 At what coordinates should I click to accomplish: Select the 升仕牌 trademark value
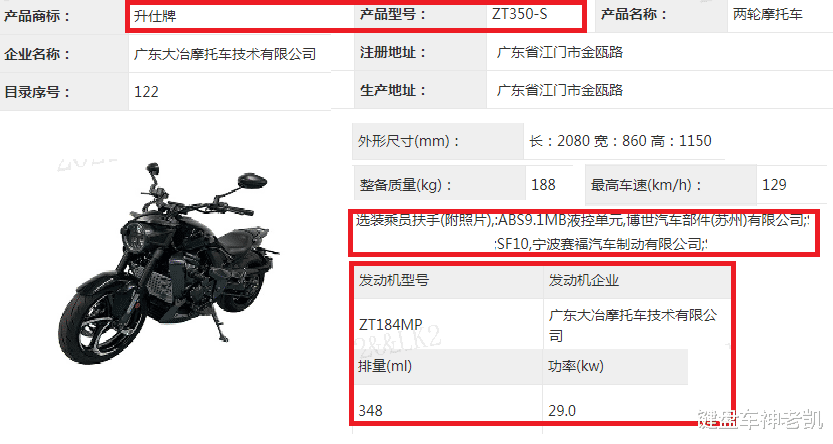point(155,16)
